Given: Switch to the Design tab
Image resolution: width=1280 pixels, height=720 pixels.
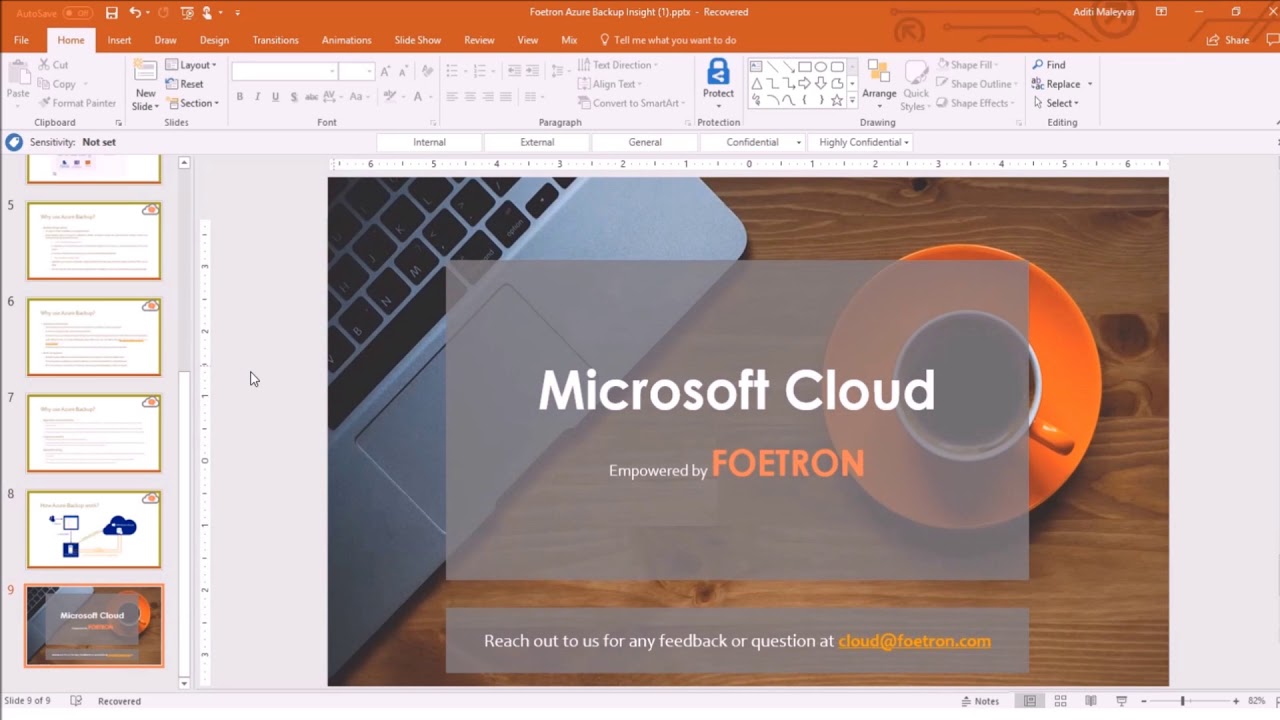Looking at the screenshot, I should (x=214, y=40).
